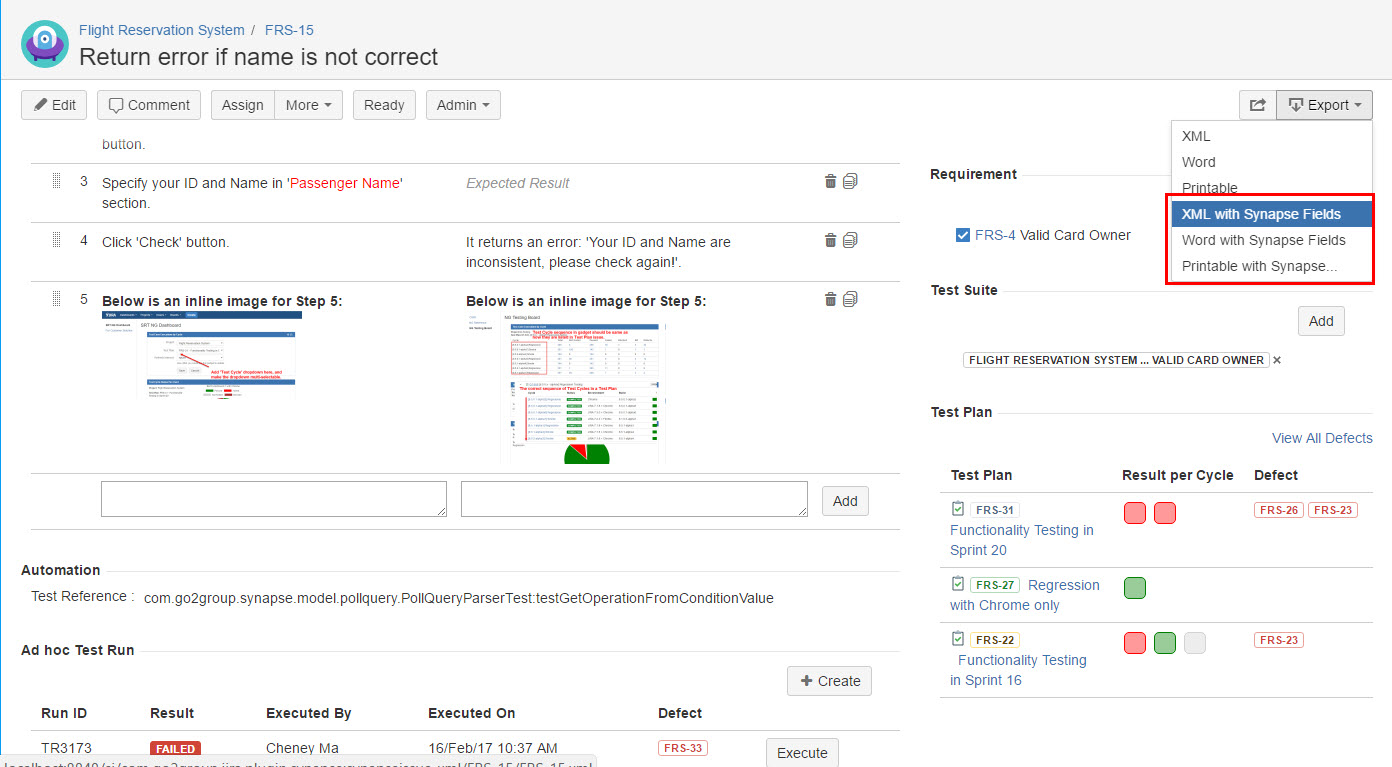Click the new step description text box
The width and height of the screenshot is (1392, 767).
(x=274, y=499)
